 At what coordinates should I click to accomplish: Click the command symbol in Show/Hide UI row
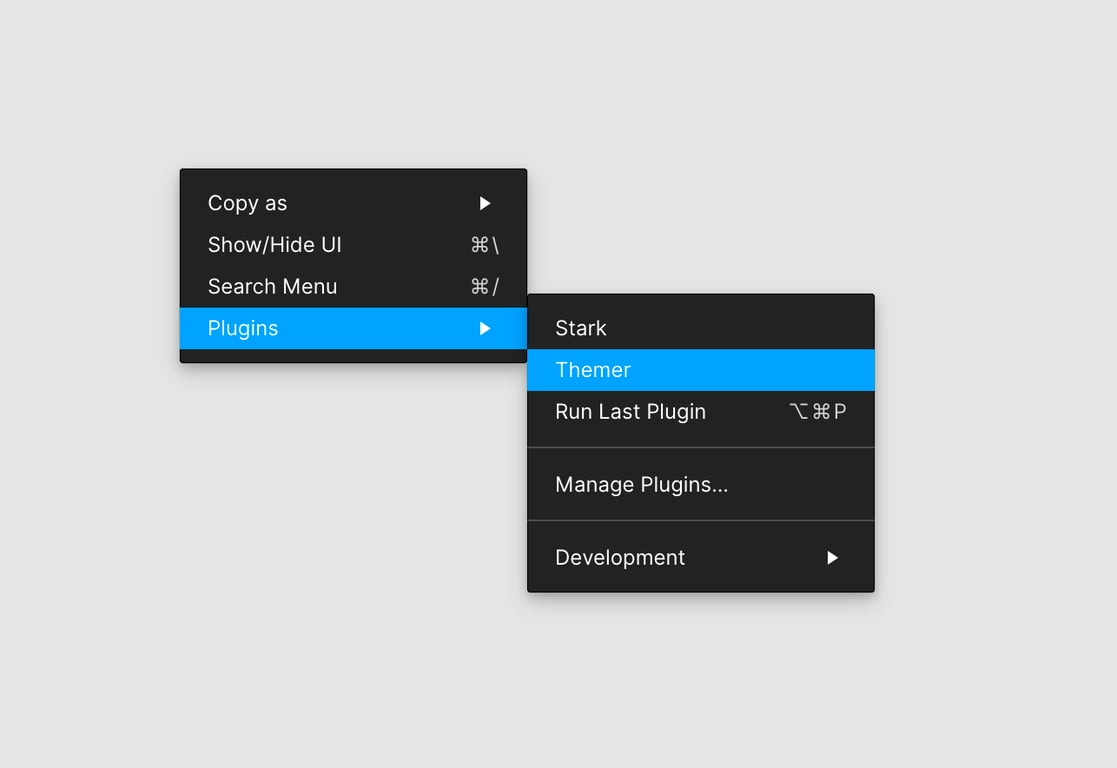click(479, 245)
